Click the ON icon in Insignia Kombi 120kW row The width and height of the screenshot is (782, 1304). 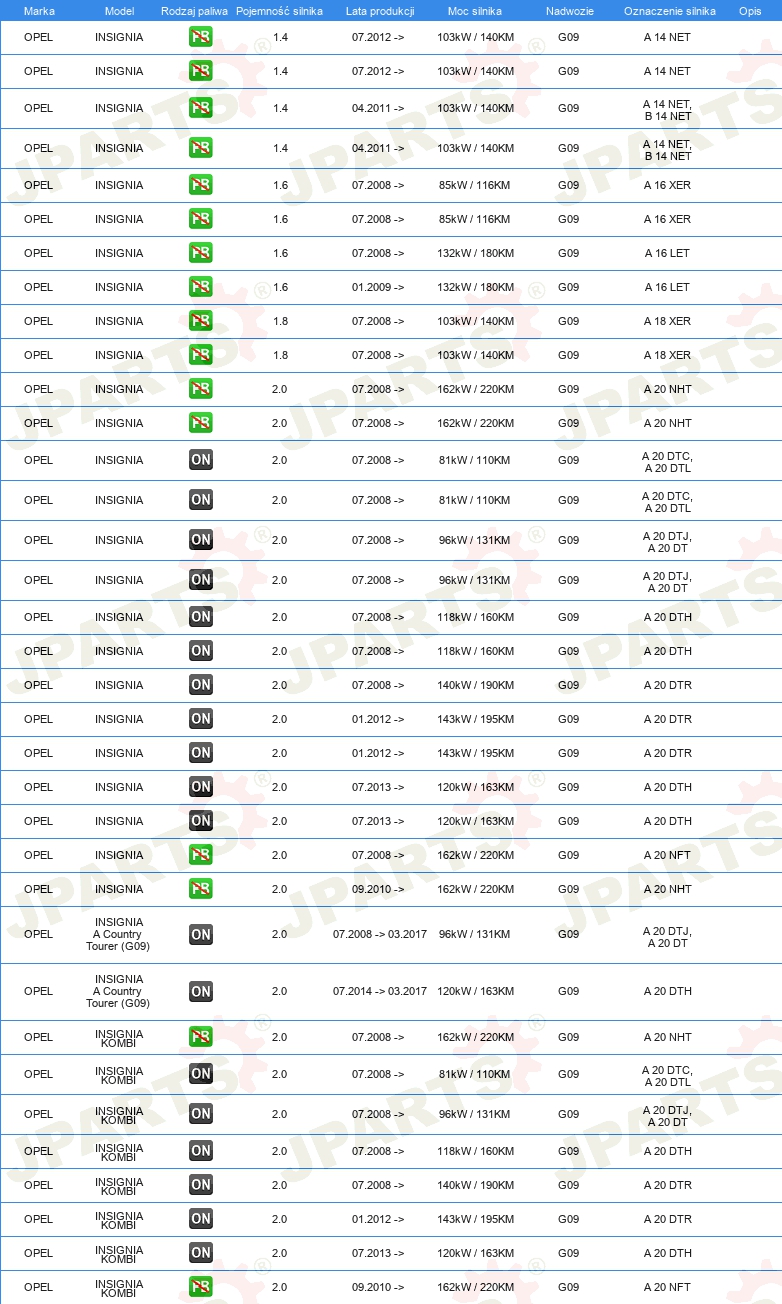[201, 1253]
